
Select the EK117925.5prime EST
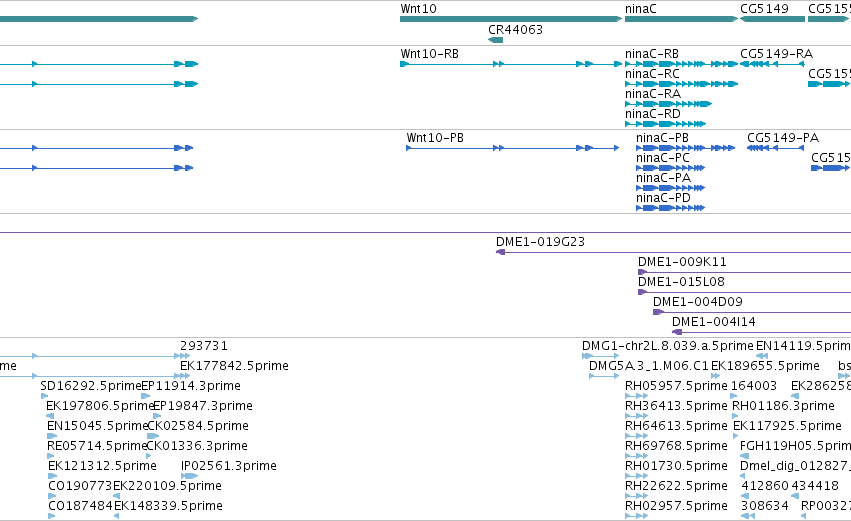click(787, 427)
